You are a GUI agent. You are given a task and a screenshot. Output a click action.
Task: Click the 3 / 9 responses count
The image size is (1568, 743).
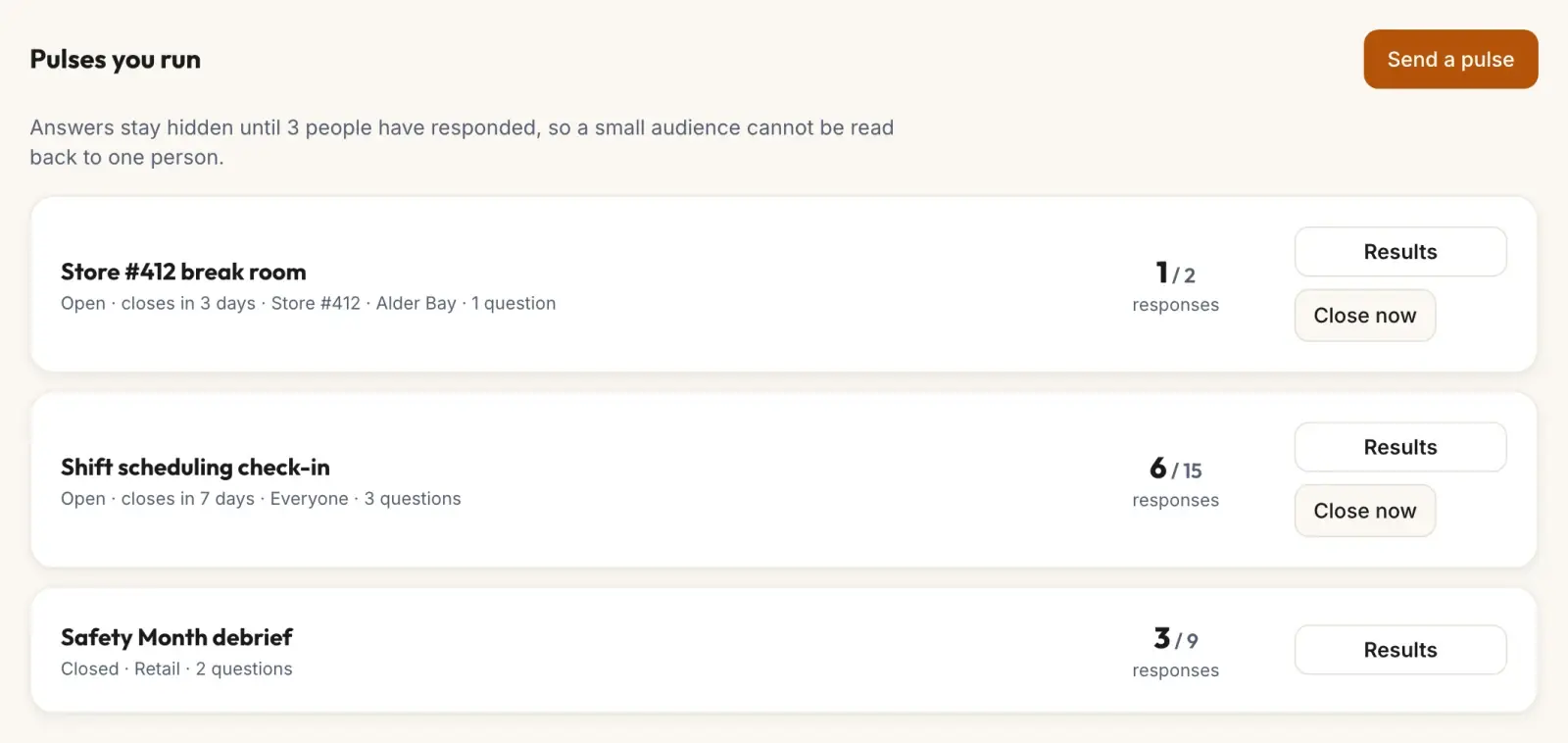pos(1175,652)
